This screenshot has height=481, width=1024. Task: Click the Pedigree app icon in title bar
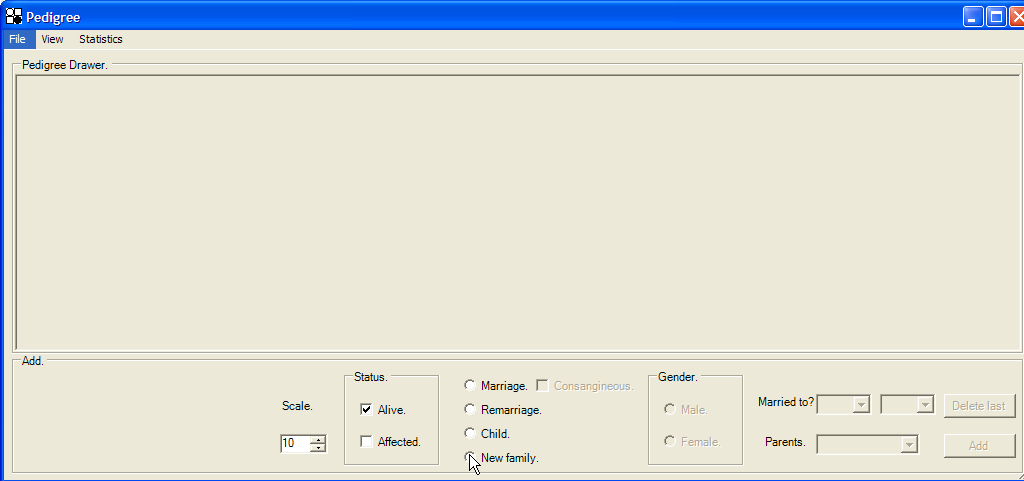tap(14, 16)
